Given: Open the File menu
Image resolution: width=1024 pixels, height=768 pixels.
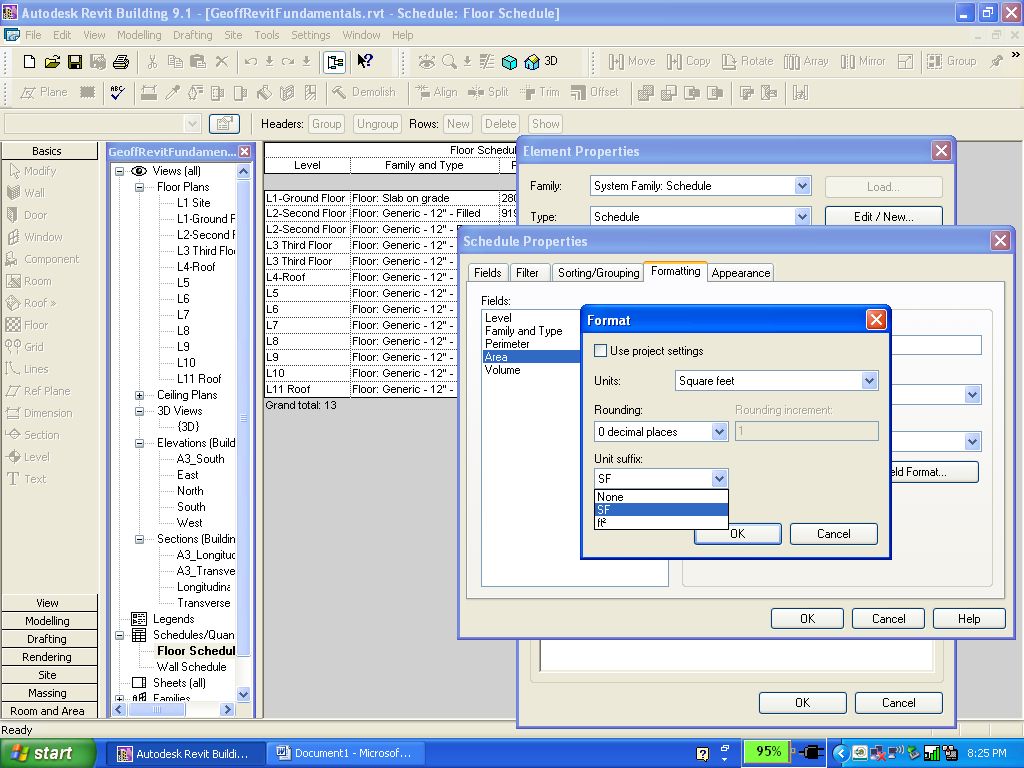Looking at the screenshot, I should click(33, 35).
